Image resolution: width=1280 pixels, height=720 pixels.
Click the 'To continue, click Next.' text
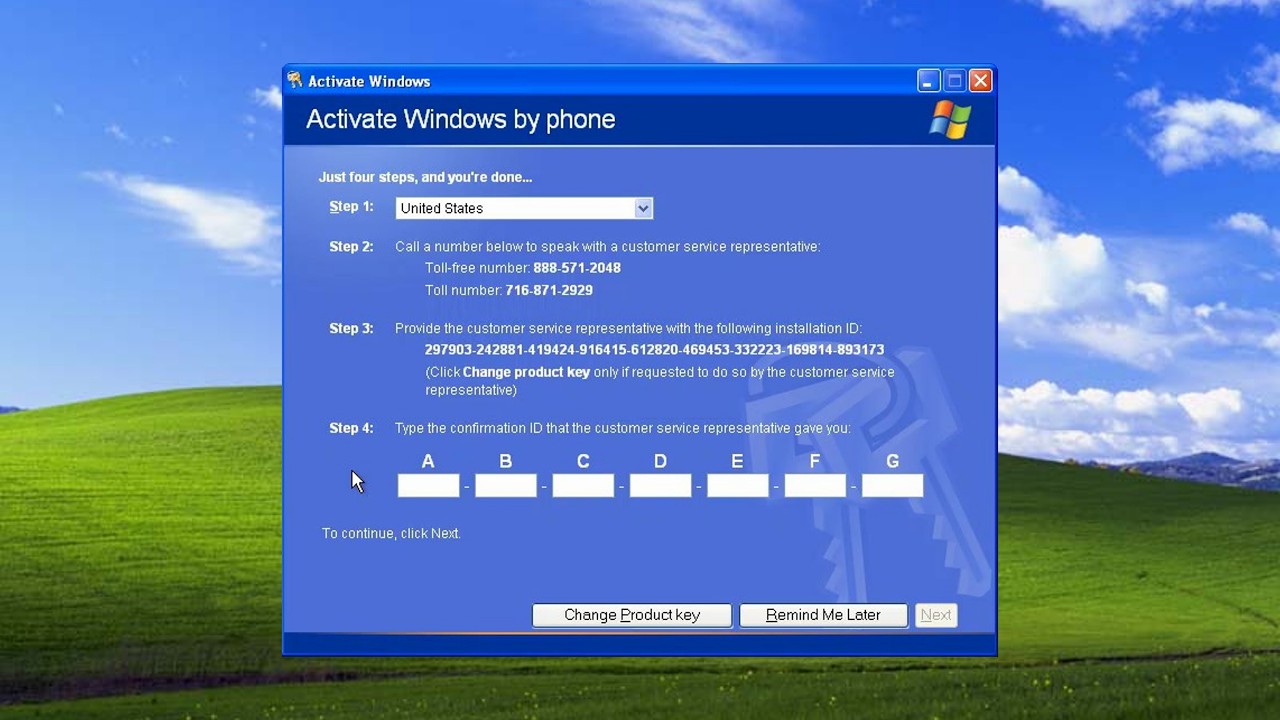click(x=391, y=533)
